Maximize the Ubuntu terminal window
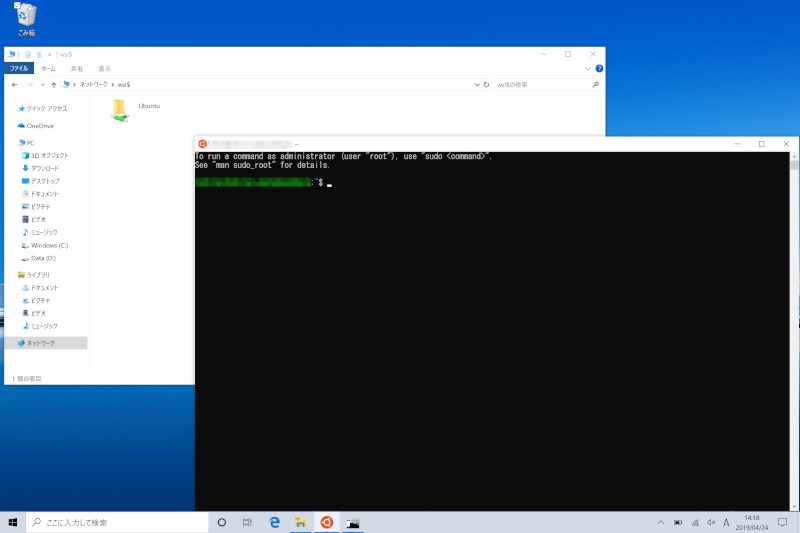The width and height of the screenshot is (800, 533). 761,144
